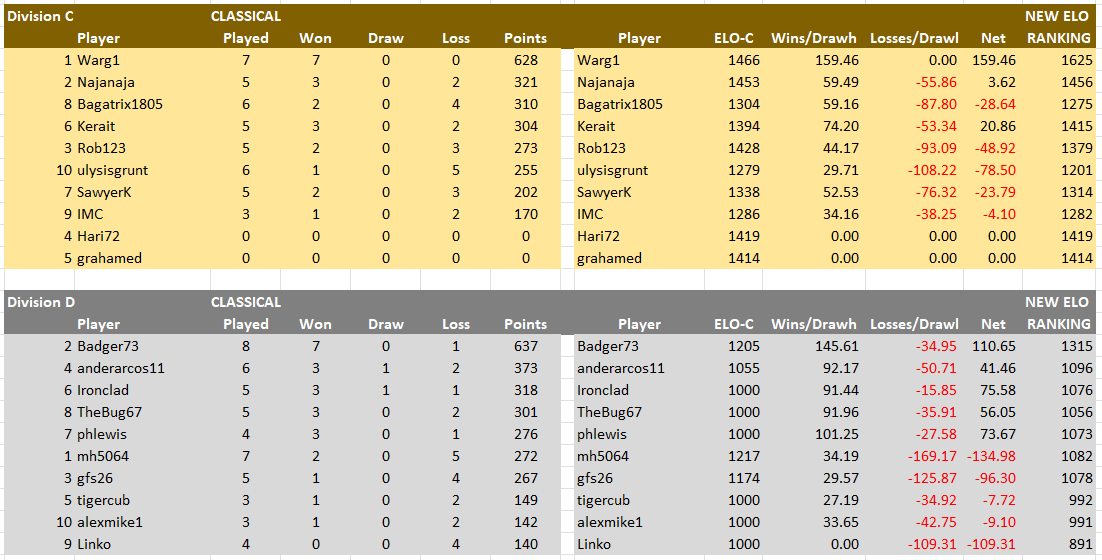Click mh5064's net value -134.98

coord(991,456)
